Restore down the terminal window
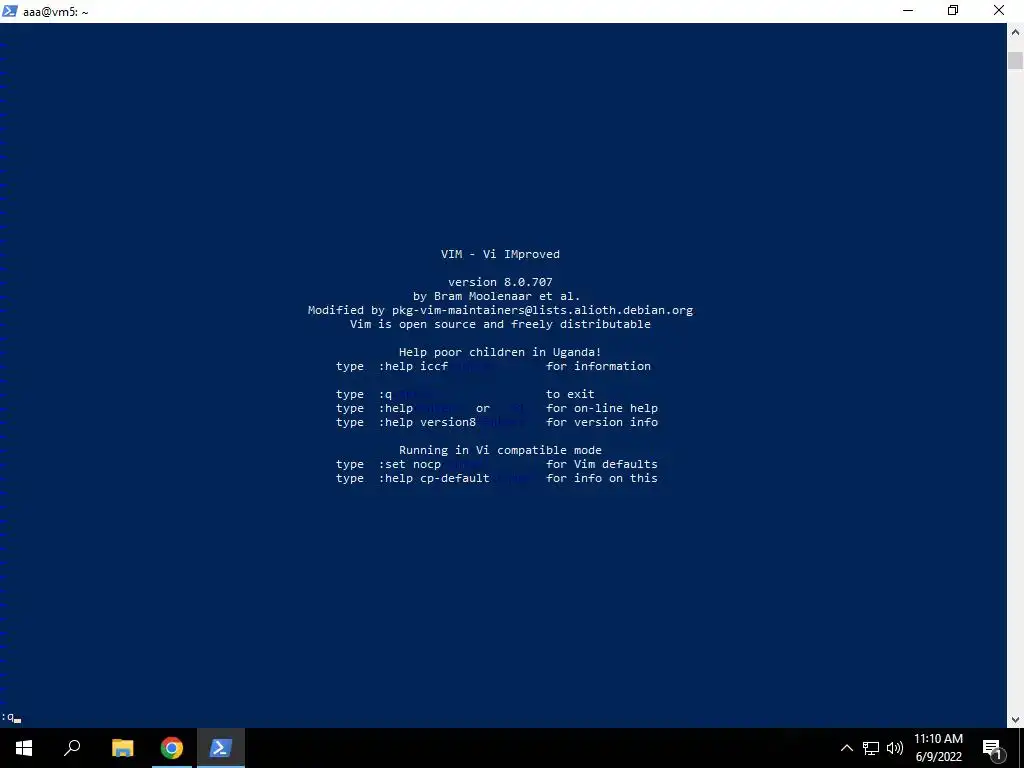This screenshot has height=768, width=1024. coord(953,10)
